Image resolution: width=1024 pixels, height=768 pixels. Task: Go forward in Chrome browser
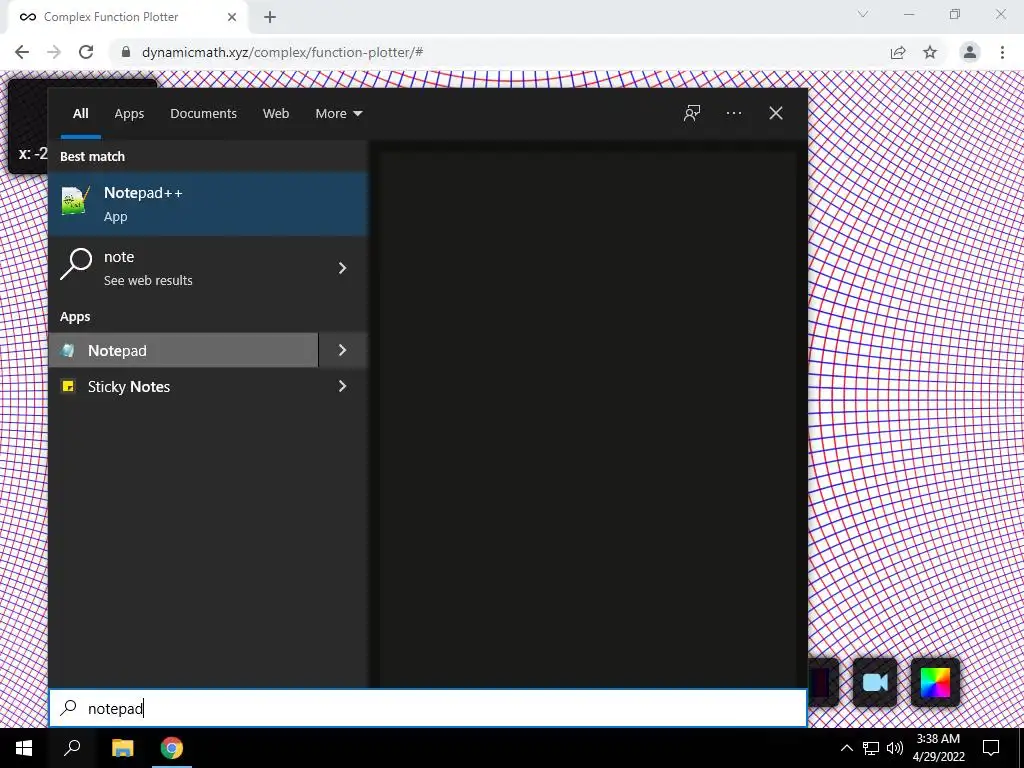coord(54,52)
